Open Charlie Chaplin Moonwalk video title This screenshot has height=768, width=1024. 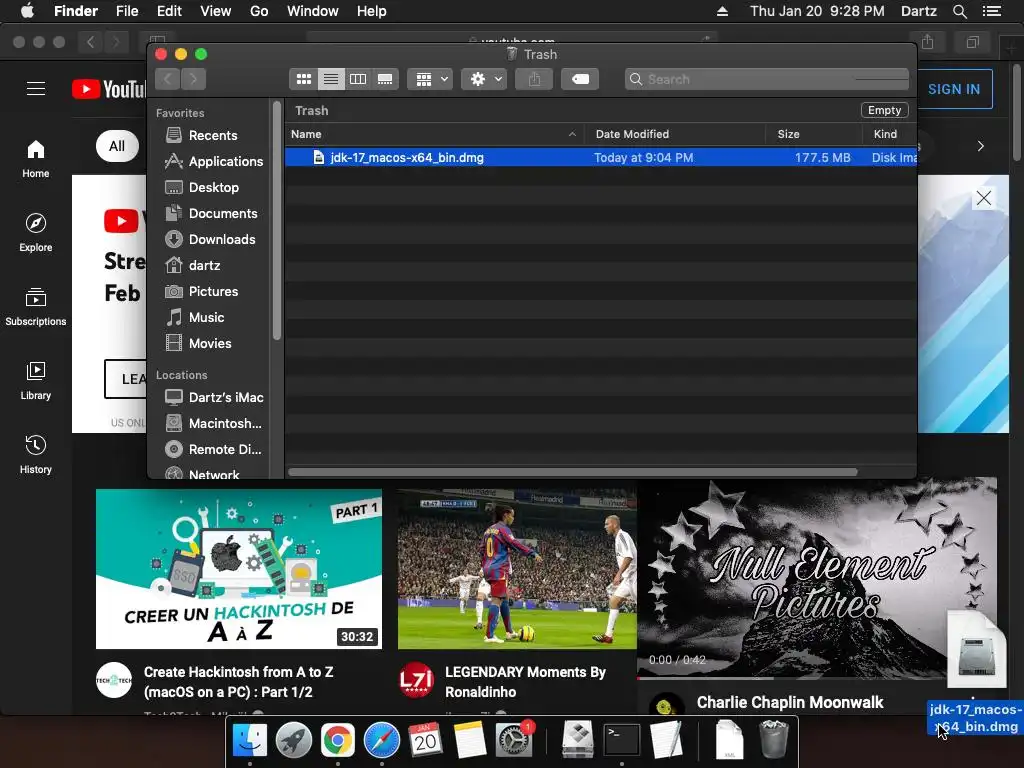[x=790, y=702]
